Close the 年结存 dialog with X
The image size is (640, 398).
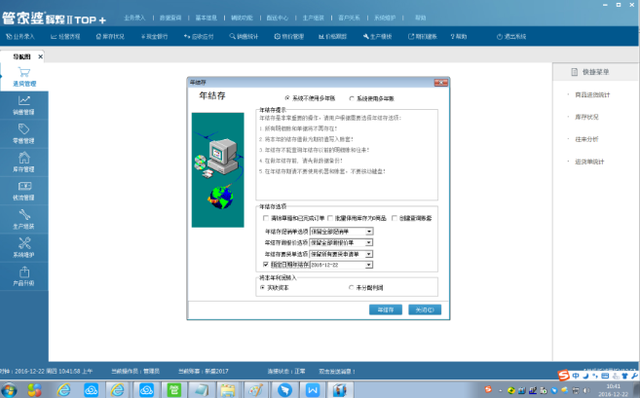[441, 83]
